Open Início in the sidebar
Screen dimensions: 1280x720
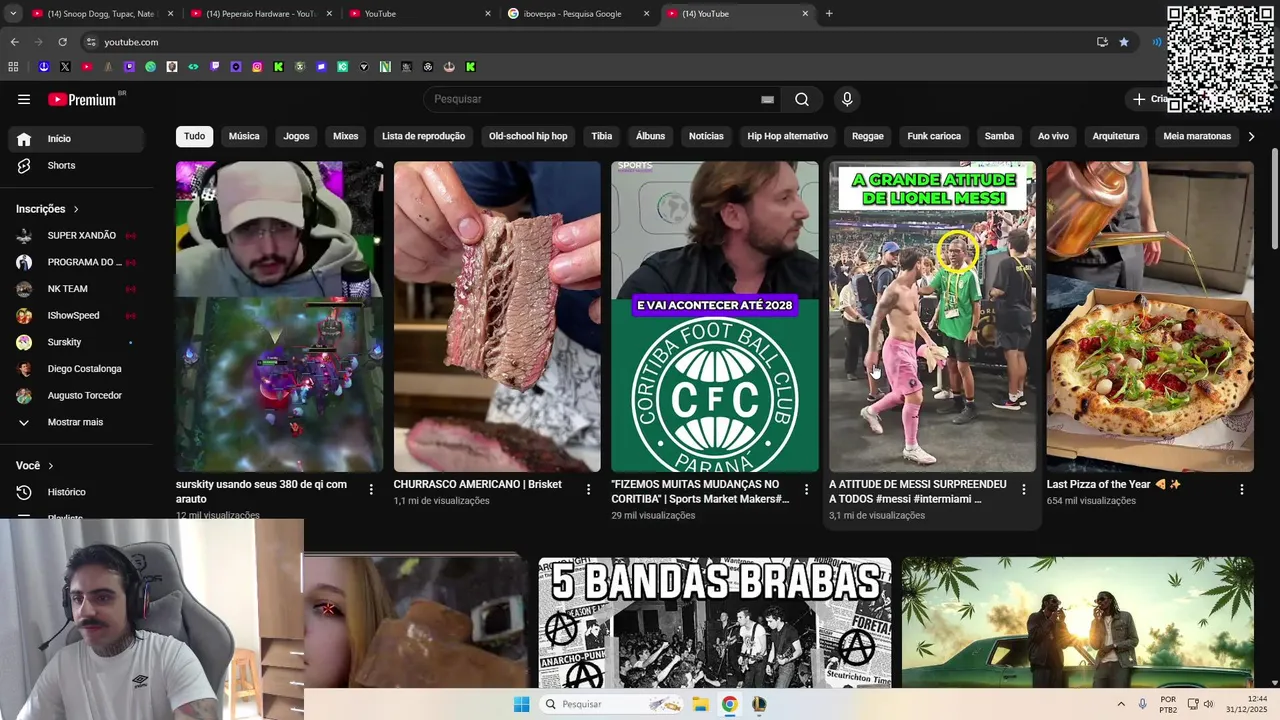(76, 139)
